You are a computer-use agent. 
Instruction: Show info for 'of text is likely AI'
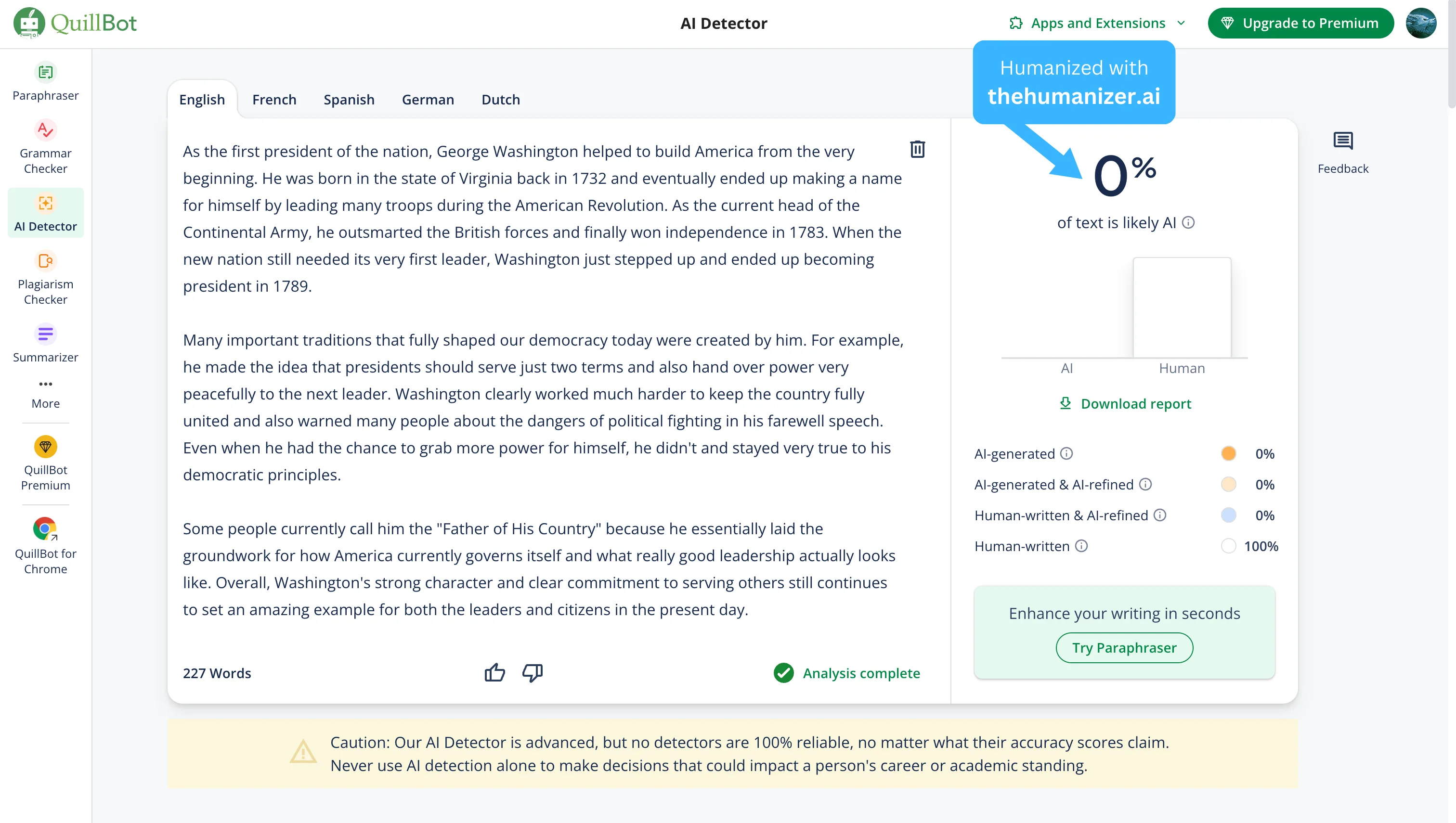(1189, 223)
